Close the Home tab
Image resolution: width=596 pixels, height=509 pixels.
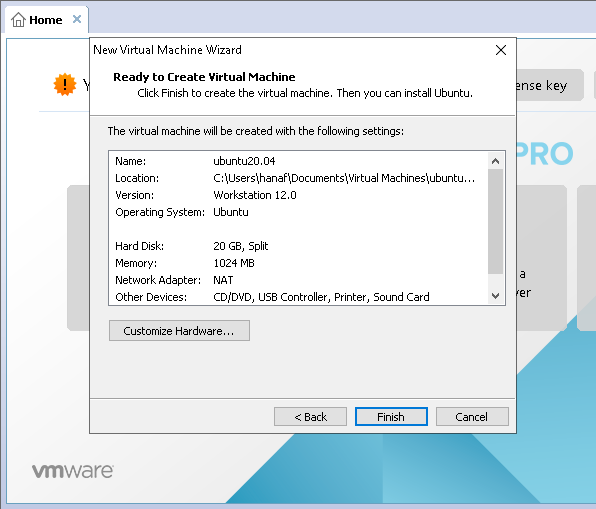coord(77,19)
